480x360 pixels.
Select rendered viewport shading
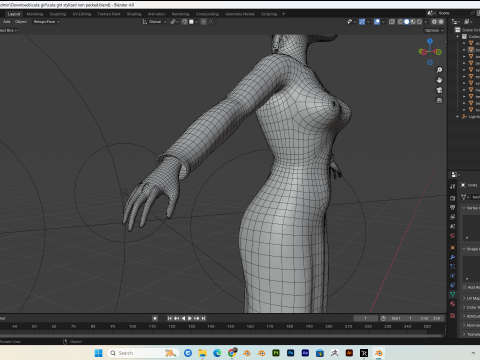419,22
